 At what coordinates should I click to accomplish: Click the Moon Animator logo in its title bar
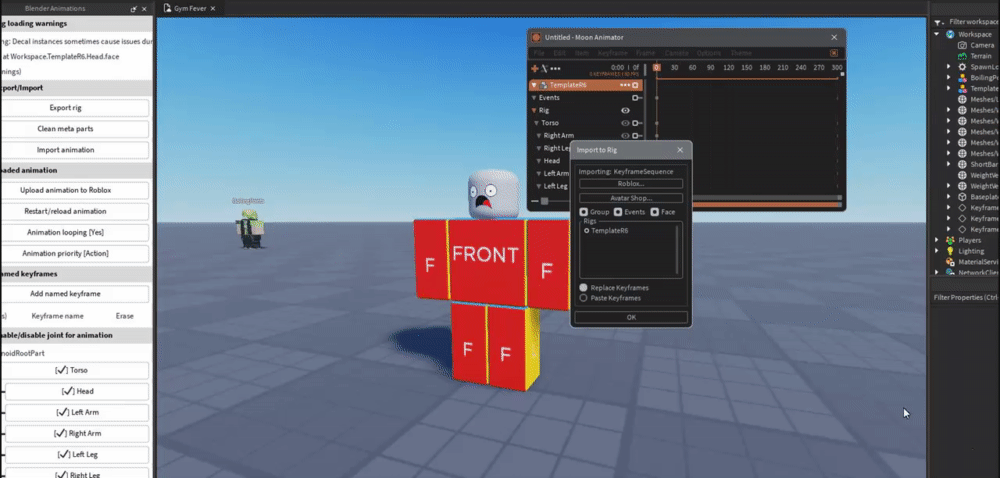tap(536, 38)
